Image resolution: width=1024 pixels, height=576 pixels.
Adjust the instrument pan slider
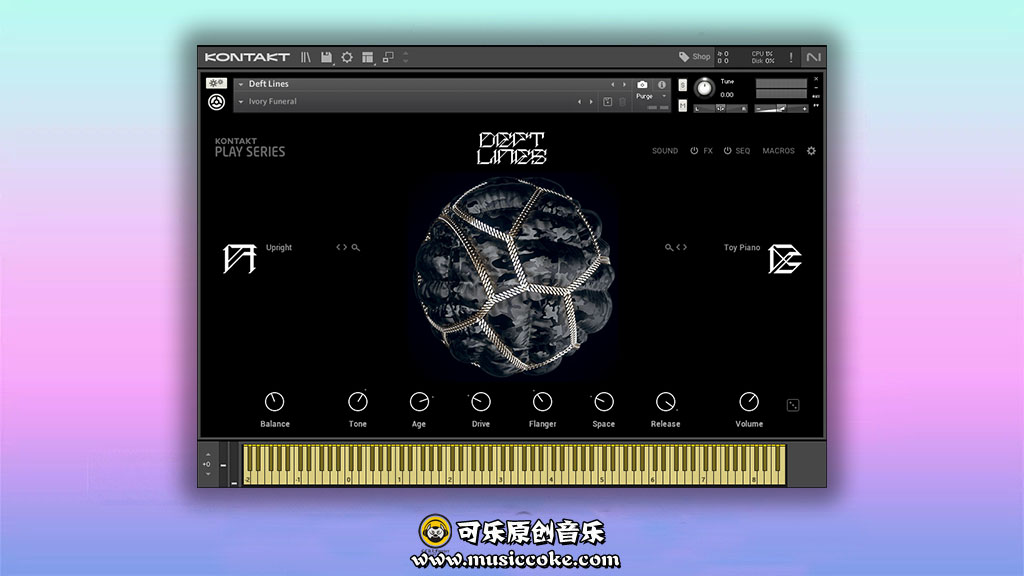pyautogui.click(x=720, y=108)
